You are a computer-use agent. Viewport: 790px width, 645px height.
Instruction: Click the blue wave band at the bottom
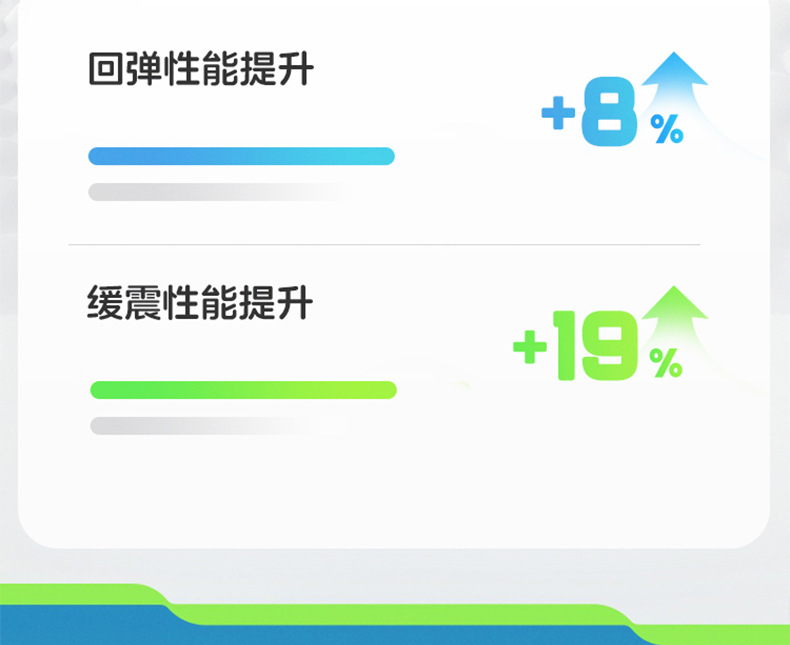(300, 628)
